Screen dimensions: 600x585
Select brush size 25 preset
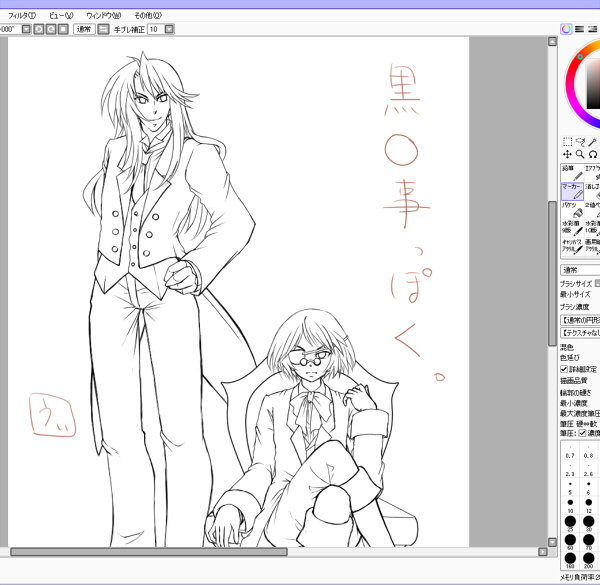(570, 523)
